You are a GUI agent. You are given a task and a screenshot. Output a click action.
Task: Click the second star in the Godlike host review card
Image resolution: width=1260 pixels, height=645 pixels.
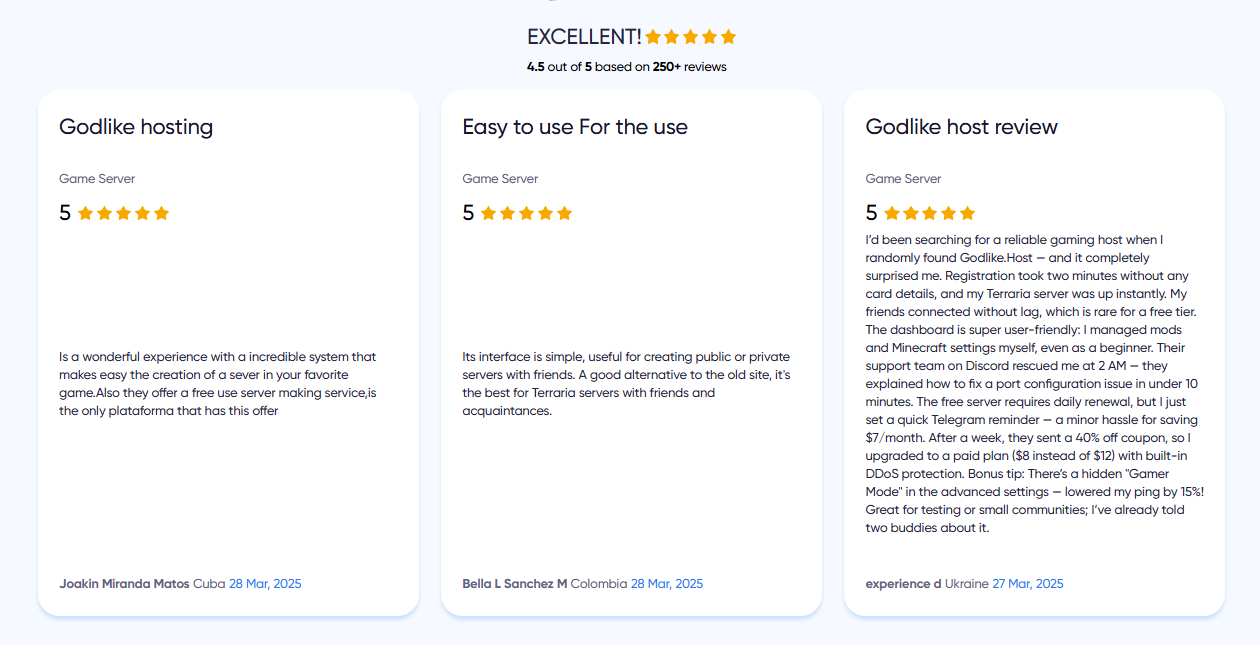point(910,213)
